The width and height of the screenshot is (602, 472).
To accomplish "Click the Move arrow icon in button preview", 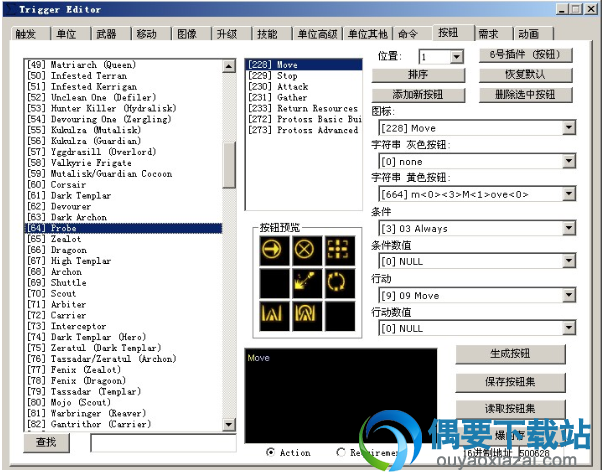I will pyautogui.click(x=274, y=250).
